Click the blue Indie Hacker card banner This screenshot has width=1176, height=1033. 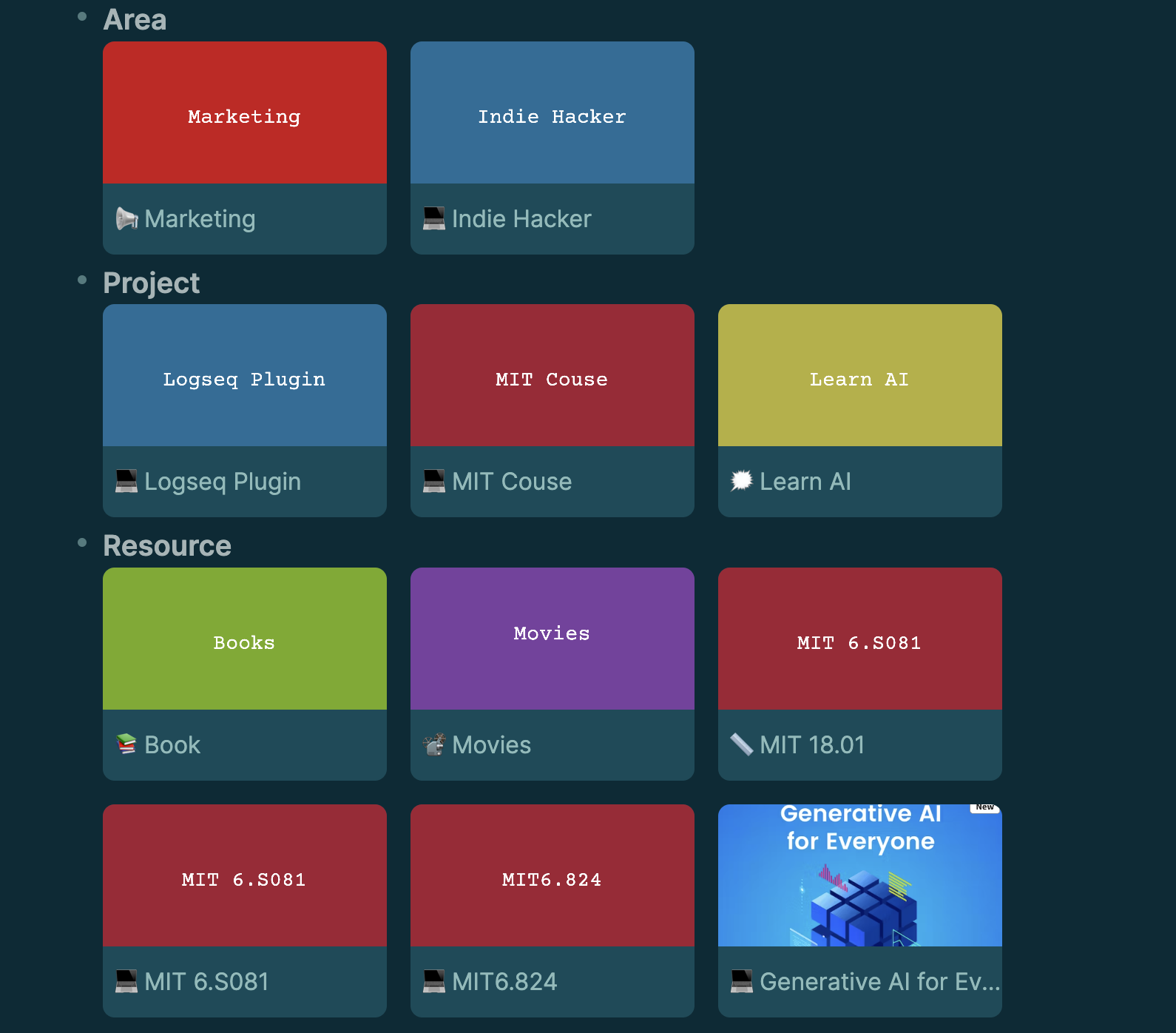552,112
